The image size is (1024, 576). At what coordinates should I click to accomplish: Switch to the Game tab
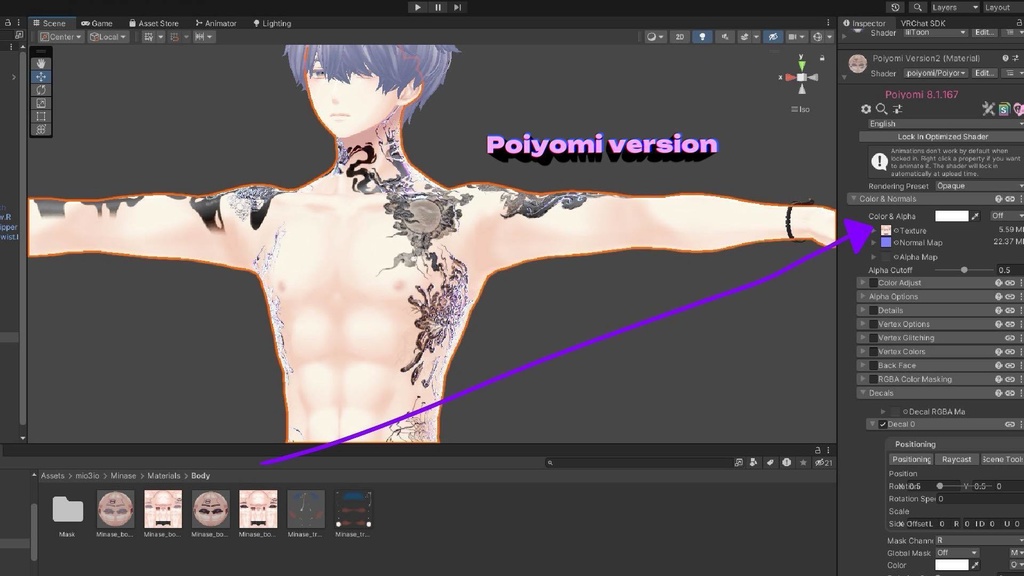coord(97,23)
